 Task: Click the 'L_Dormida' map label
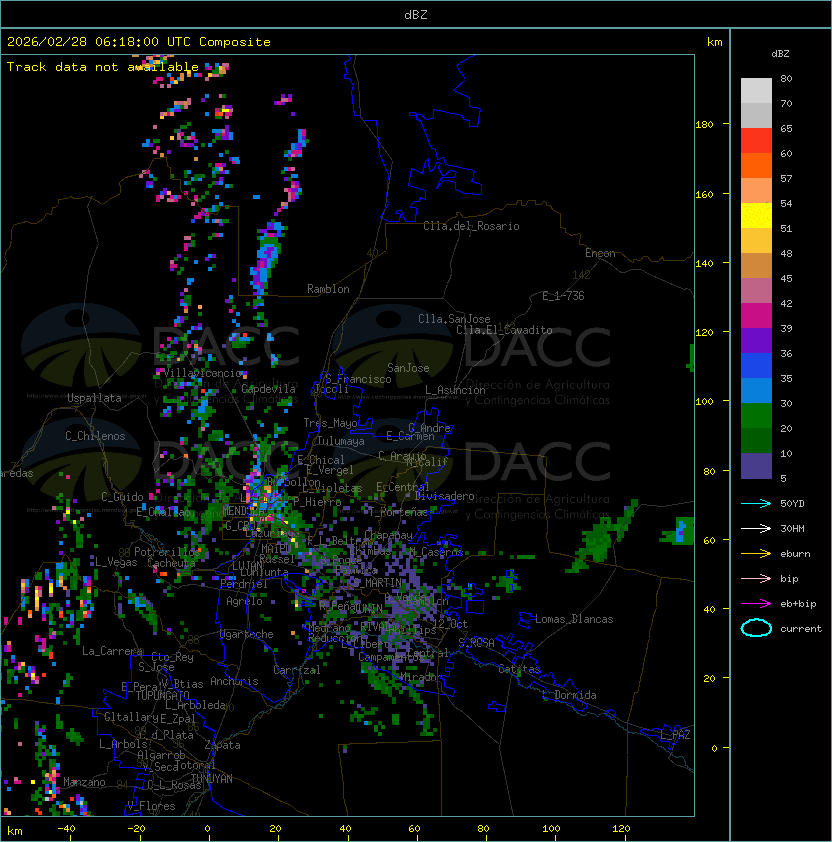click(569, 695)
